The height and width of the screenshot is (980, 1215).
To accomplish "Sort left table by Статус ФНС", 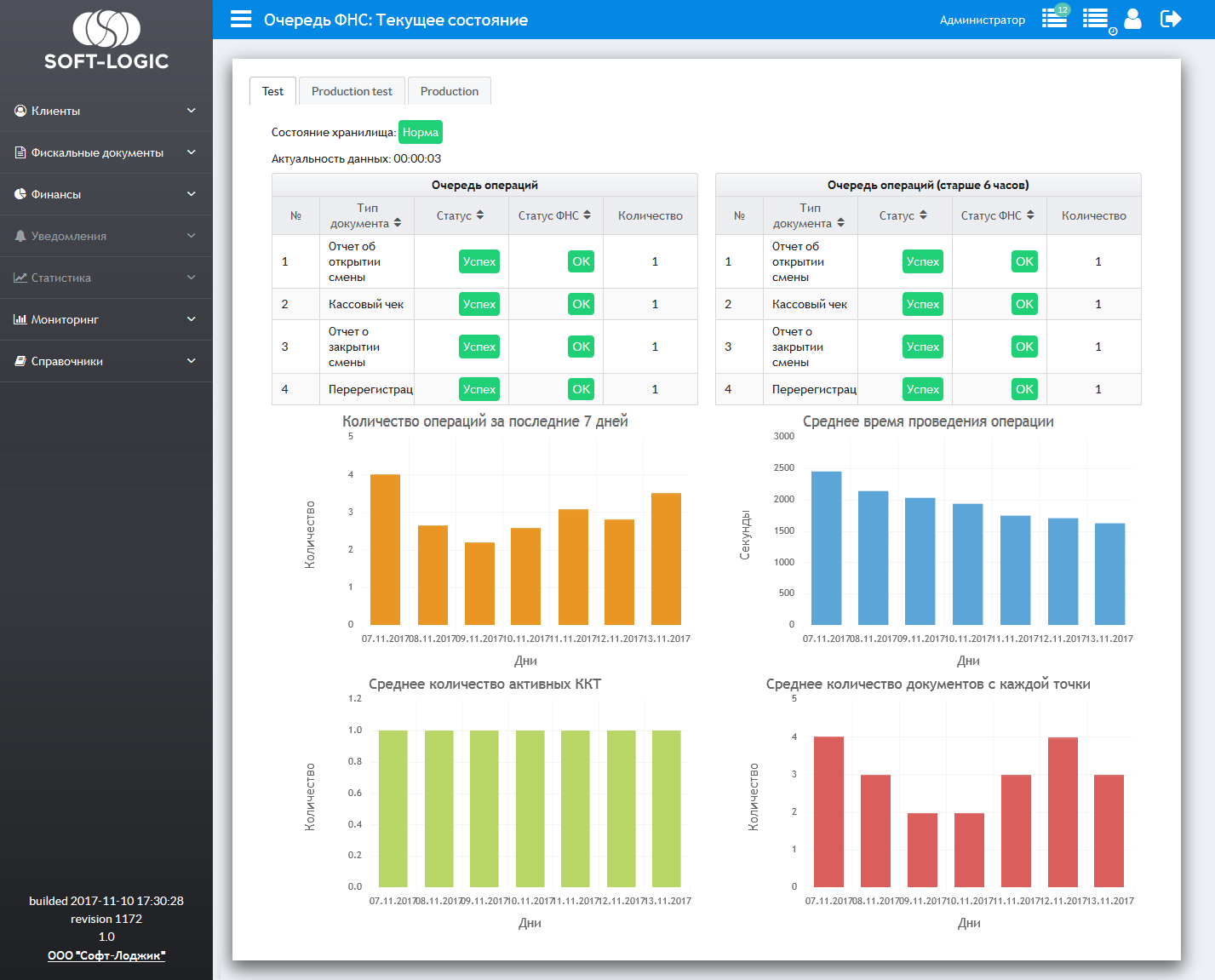I will coord(587,215).
